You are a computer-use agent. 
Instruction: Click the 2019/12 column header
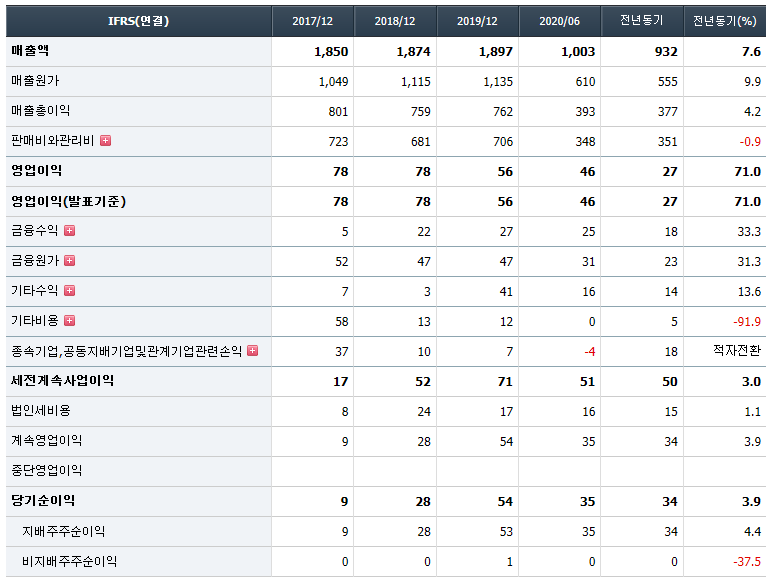(477, 21)
